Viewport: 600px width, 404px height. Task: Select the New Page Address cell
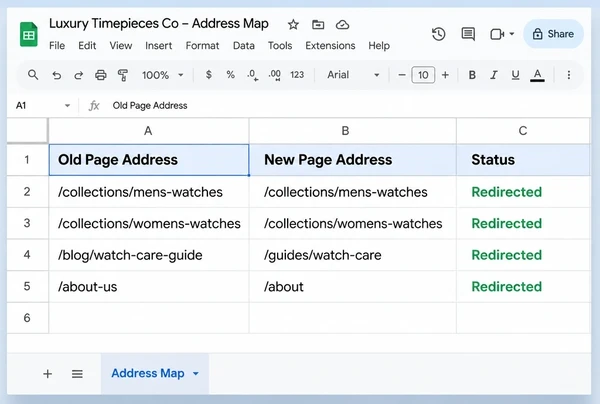(x=352, y=160)
